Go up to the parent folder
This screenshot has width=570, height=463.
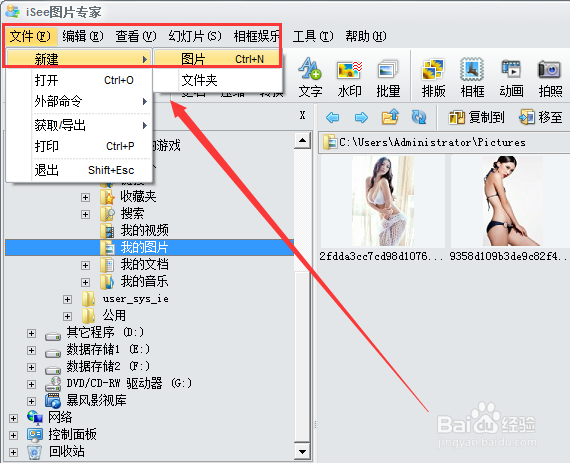point(390,117)
